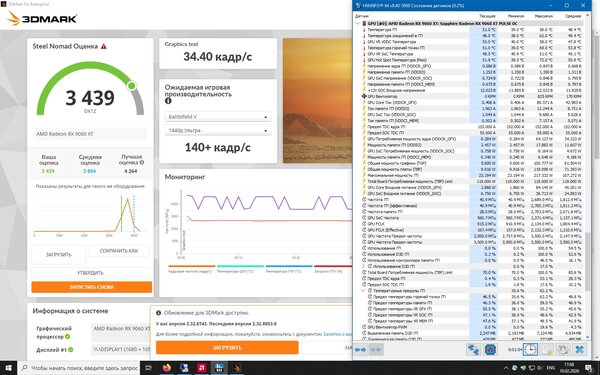Image resolution: width=600 pixels, height=375 pixels.
Task: Click orange ЗАГРУЗИТЬ update button
Action: (227, 347)
